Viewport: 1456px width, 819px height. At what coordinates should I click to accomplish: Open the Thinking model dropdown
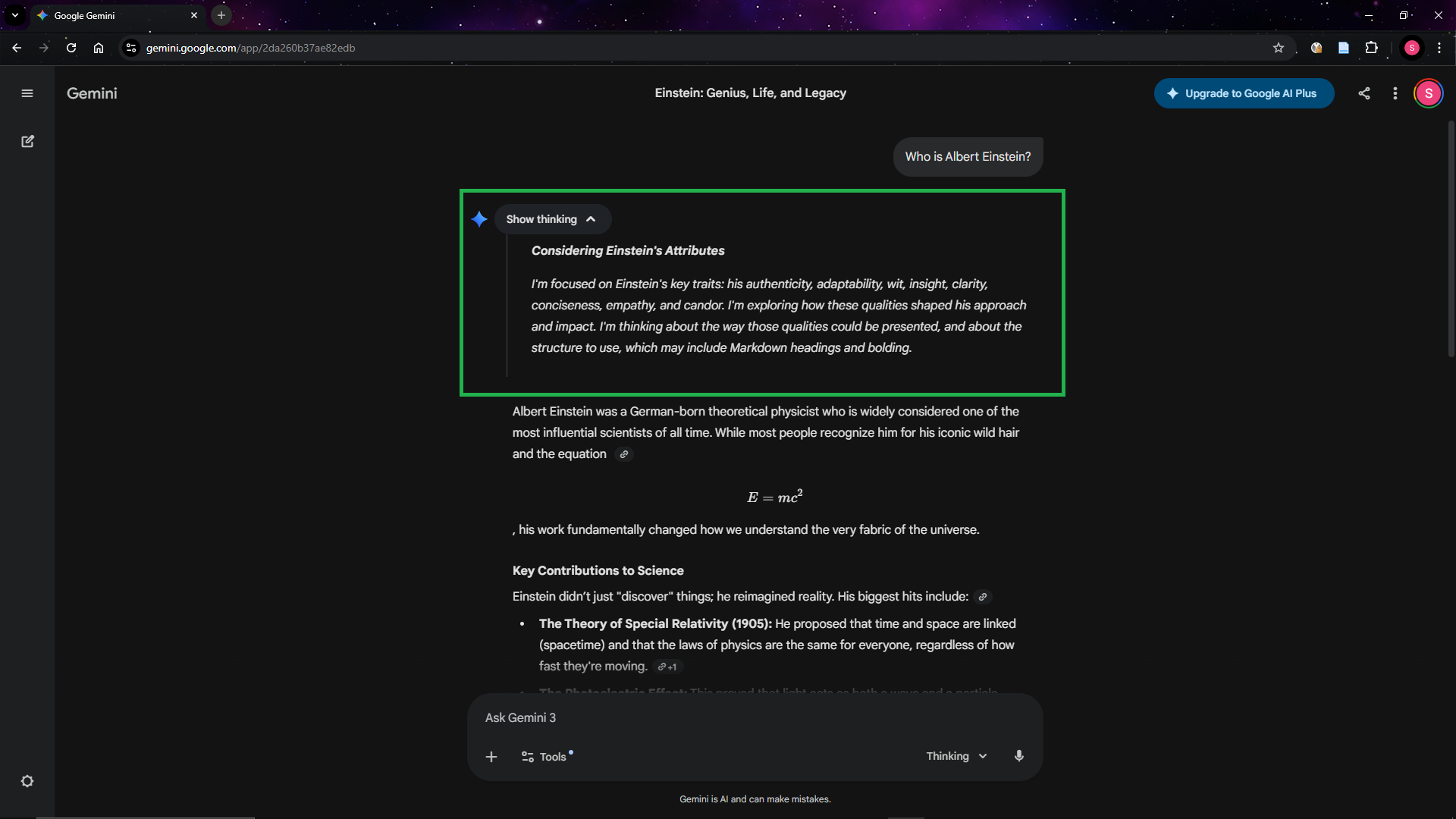(x=956, y=756)
